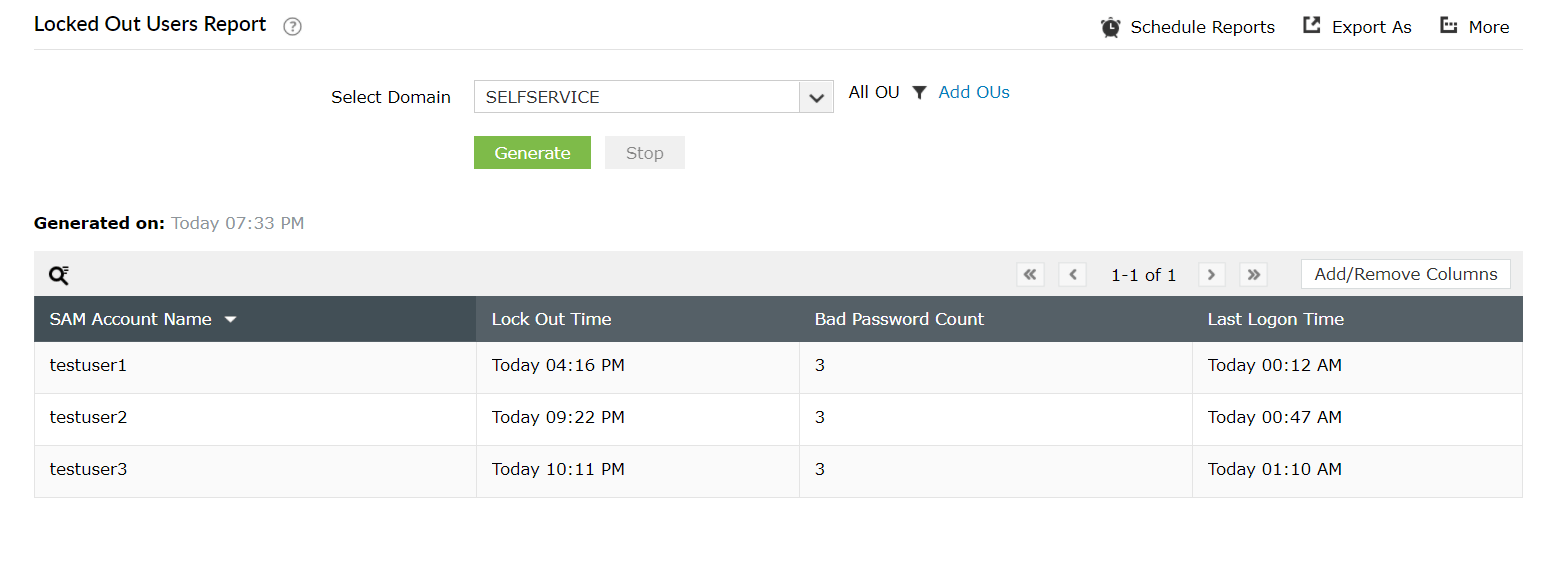The image size is (1553, 586).
Task: Go to next page of results
Action: click(x=1212, y=275)
